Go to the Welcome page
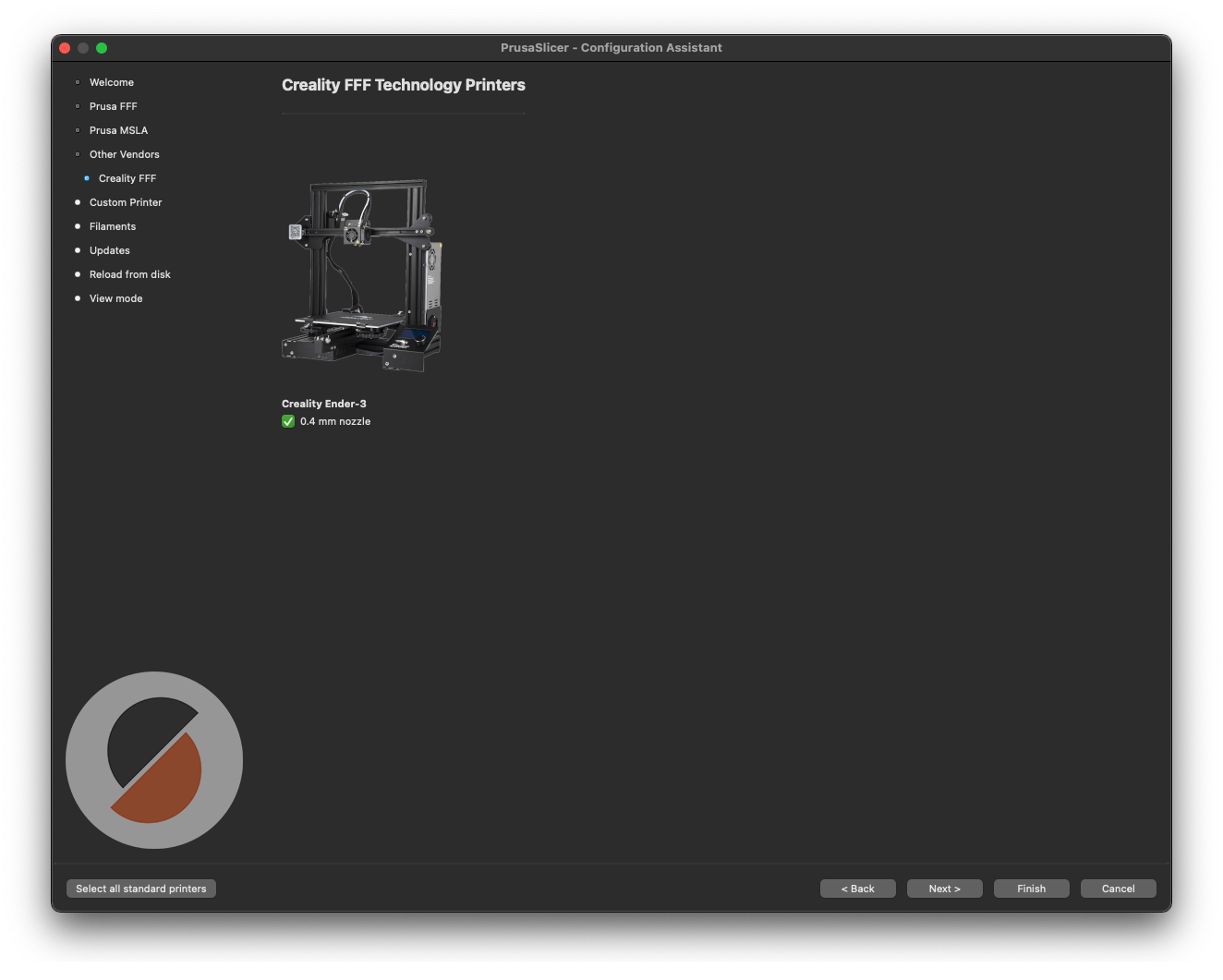This screenshot has height=980, width=1223. click(x=112, y=82)
